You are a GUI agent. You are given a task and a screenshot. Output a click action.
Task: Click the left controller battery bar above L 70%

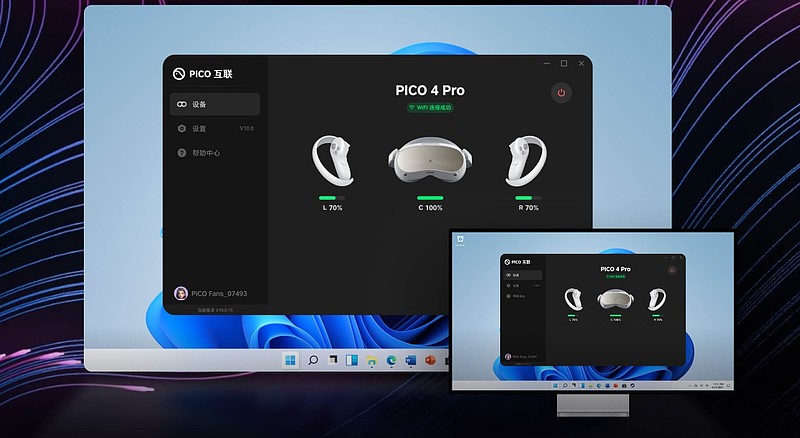pyautogui.click(x=332, y=198)
